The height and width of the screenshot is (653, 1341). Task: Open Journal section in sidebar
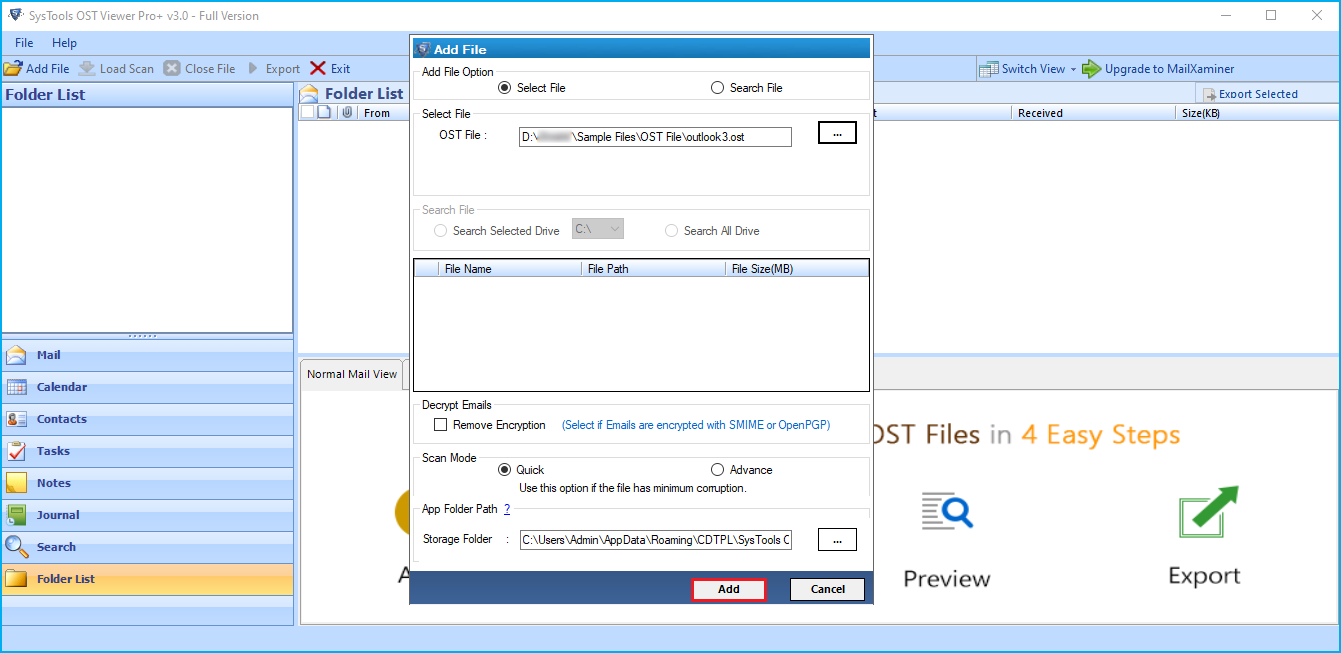147,515
